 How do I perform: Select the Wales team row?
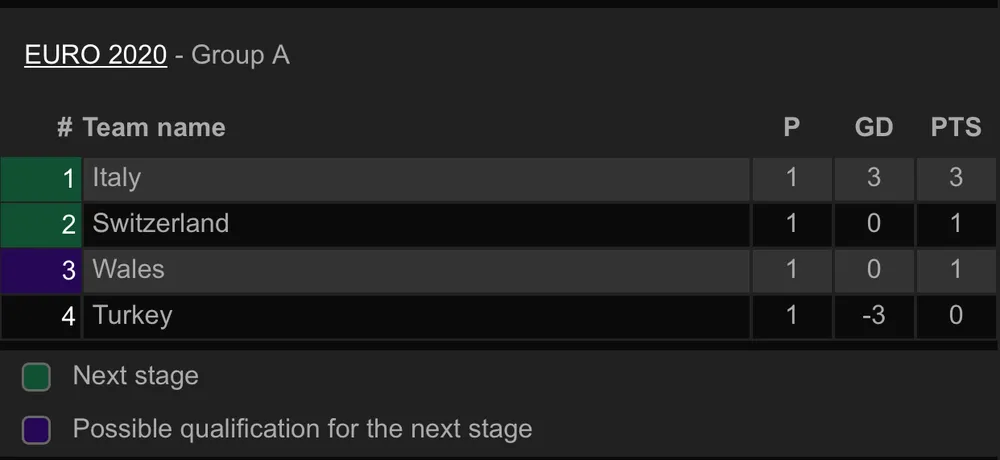point(416,270)
